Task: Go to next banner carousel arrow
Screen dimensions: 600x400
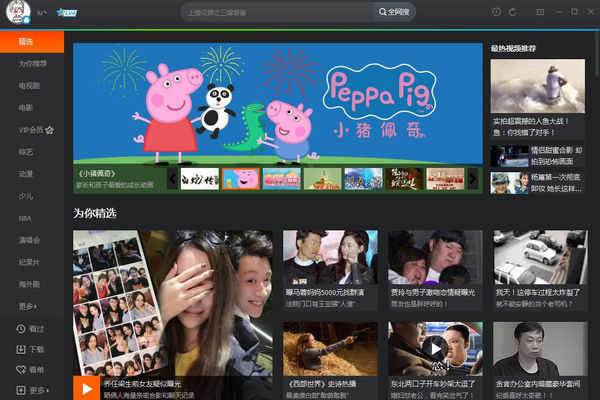Action: click(473, 179)
